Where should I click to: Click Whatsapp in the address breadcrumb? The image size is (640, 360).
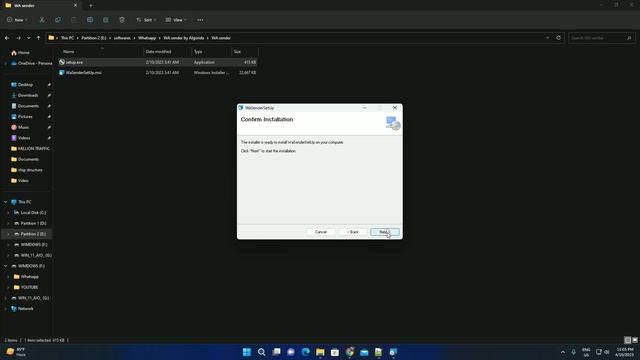pos(147,38)
